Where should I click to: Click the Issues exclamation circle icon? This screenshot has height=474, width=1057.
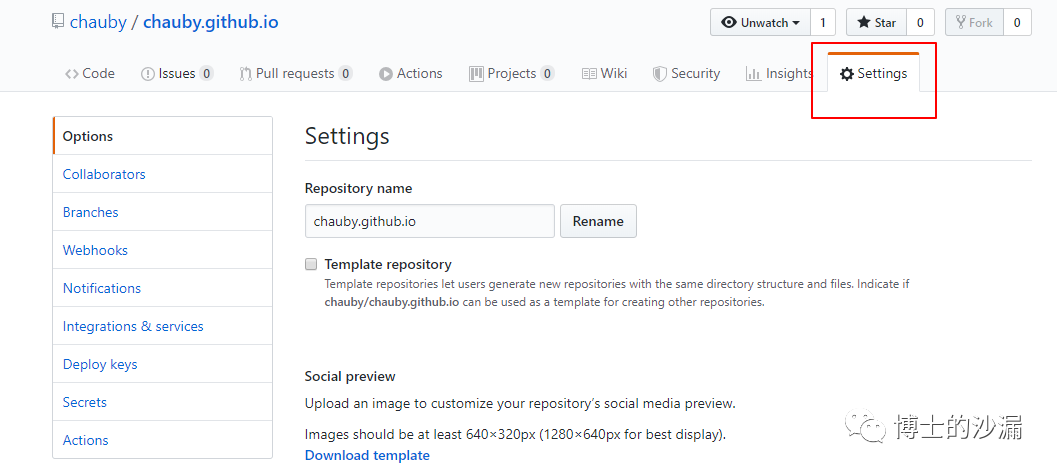pos(148,74)
